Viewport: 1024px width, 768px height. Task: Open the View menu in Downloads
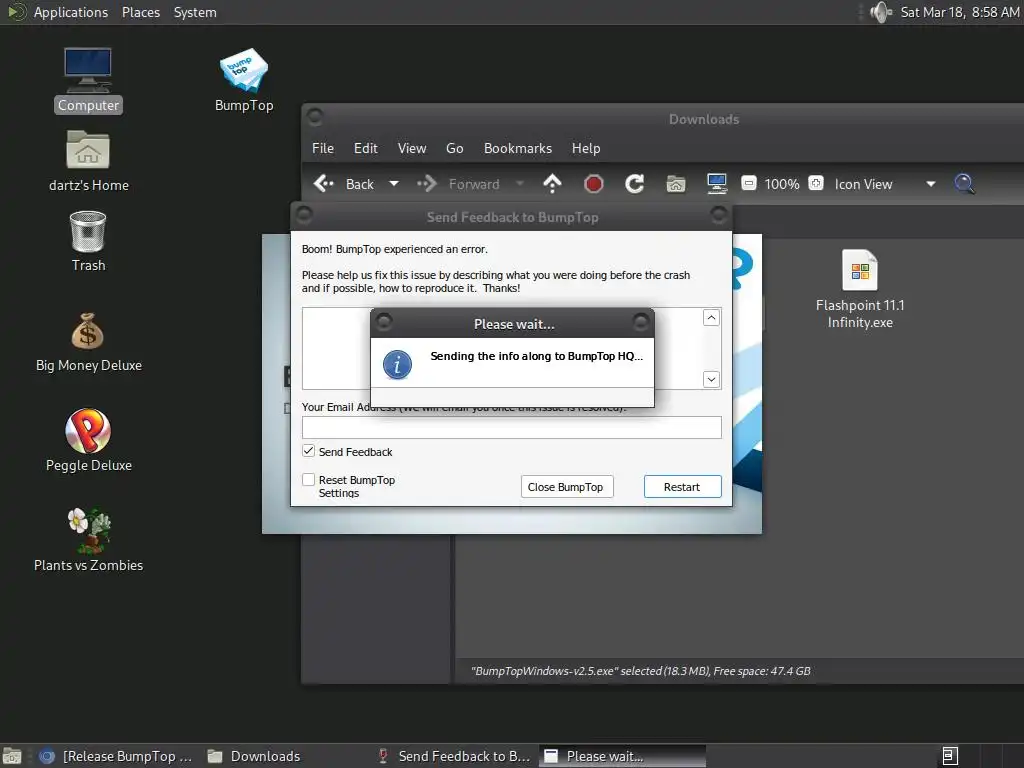412,148
